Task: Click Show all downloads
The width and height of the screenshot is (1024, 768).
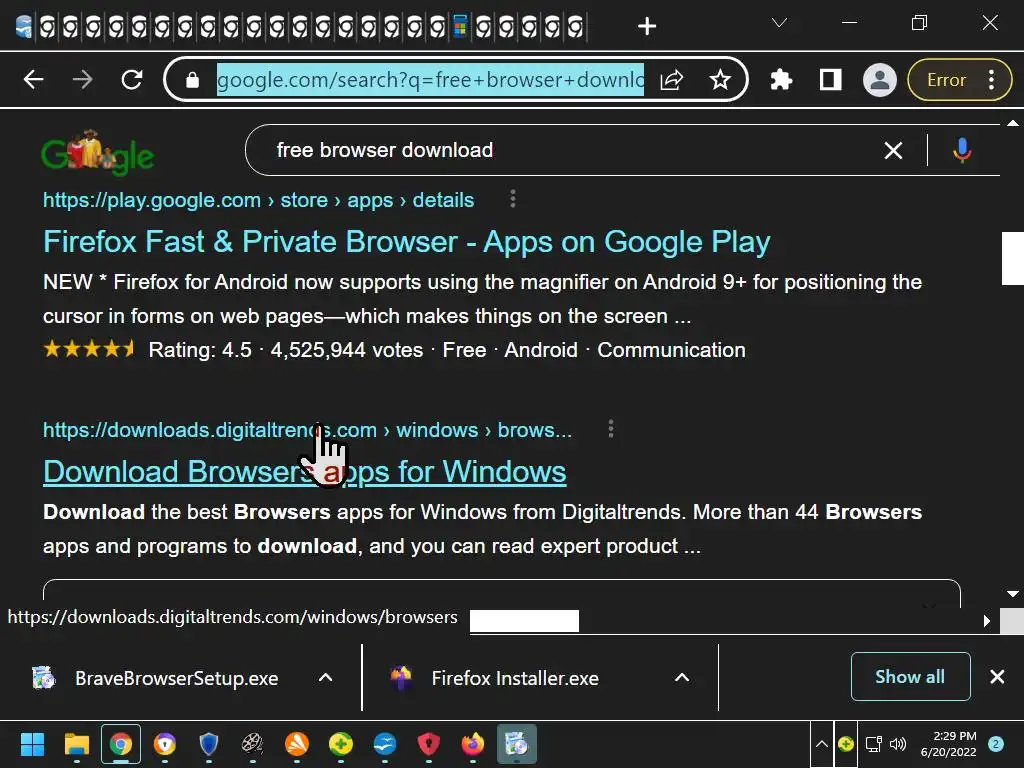Action: click(x=910, y=677)
